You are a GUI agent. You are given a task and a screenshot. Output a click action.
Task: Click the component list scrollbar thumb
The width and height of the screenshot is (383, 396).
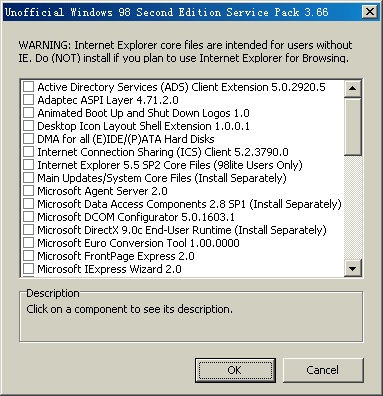point(353,126)
